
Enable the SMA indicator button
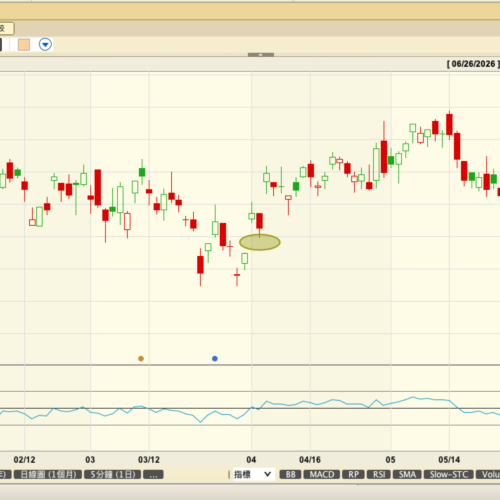point(407,474)
